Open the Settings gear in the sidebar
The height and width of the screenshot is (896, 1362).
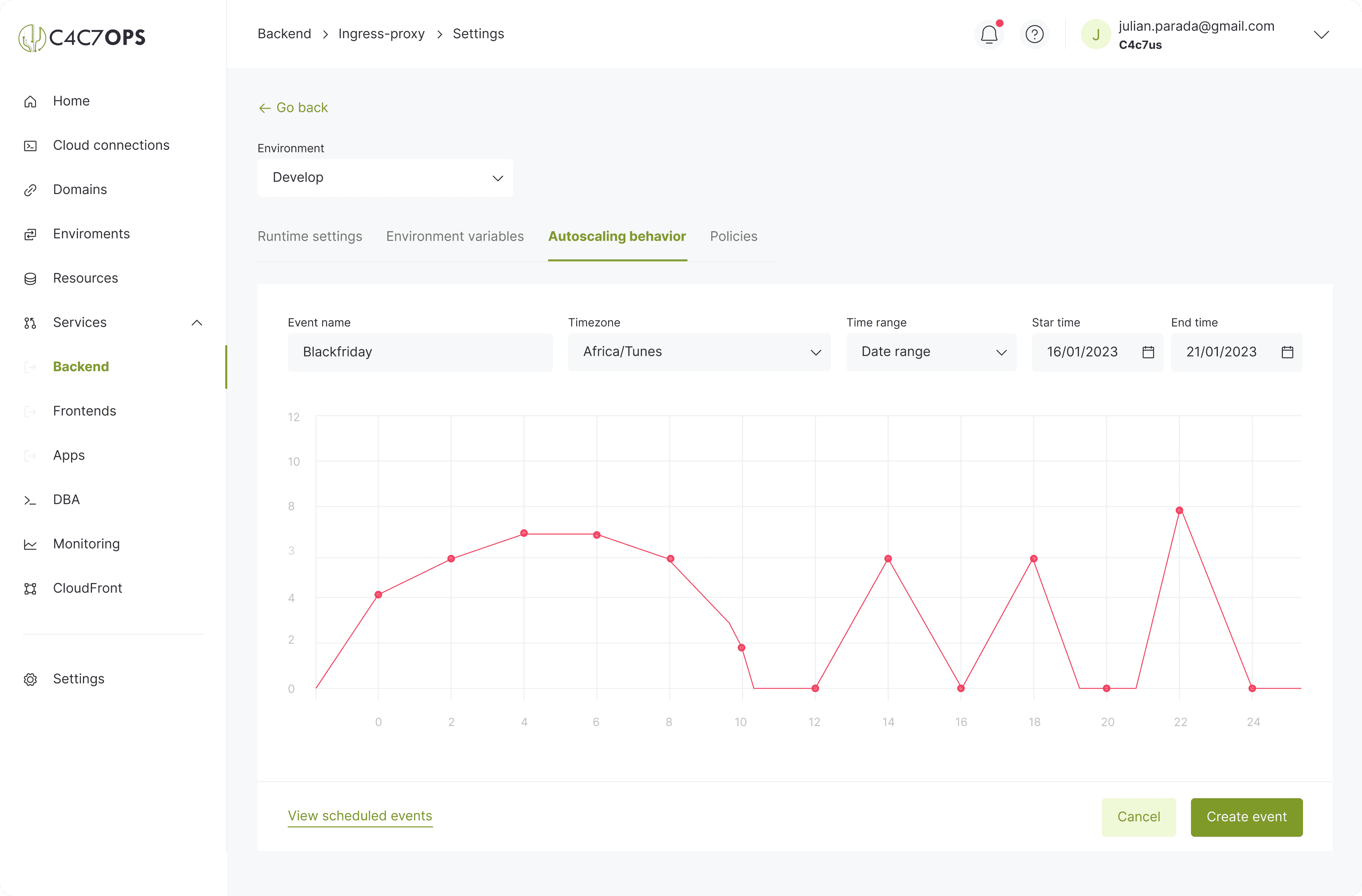(79, 678)
